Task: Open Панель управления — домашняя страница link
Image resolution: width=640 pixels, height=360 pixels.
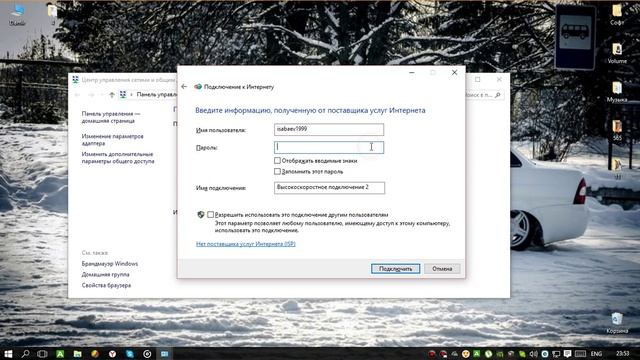Action: 111,117
